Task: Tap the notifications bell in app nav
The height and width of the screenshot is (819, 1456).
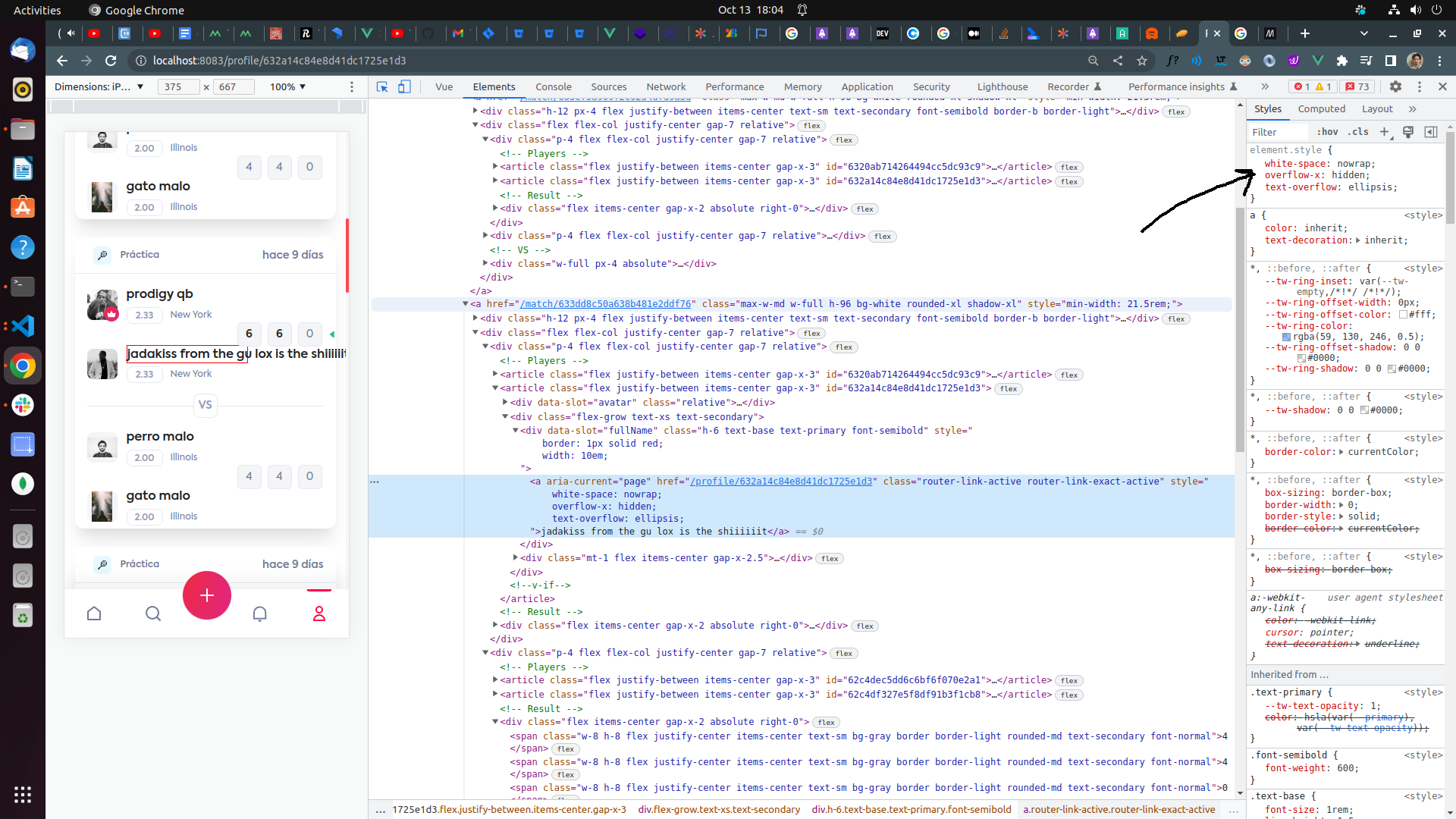Action: (x=259, y=613)
